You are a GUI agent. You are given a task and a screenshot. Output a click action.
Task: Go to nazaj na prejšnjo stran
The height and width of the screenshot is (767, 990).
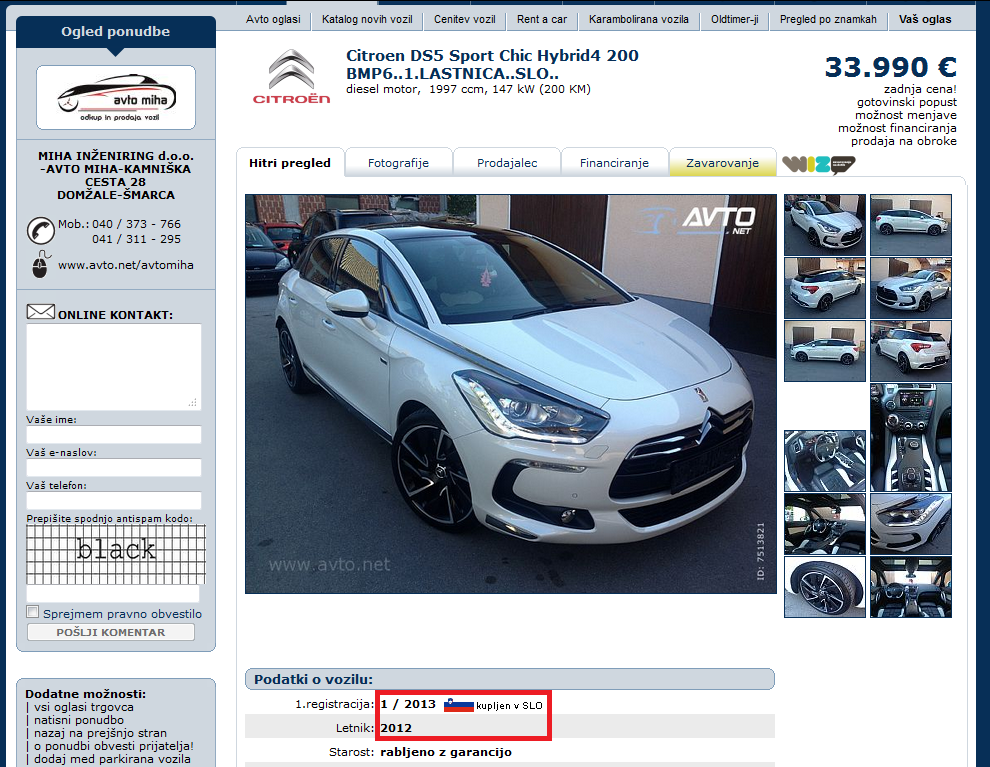coord(100,733)
